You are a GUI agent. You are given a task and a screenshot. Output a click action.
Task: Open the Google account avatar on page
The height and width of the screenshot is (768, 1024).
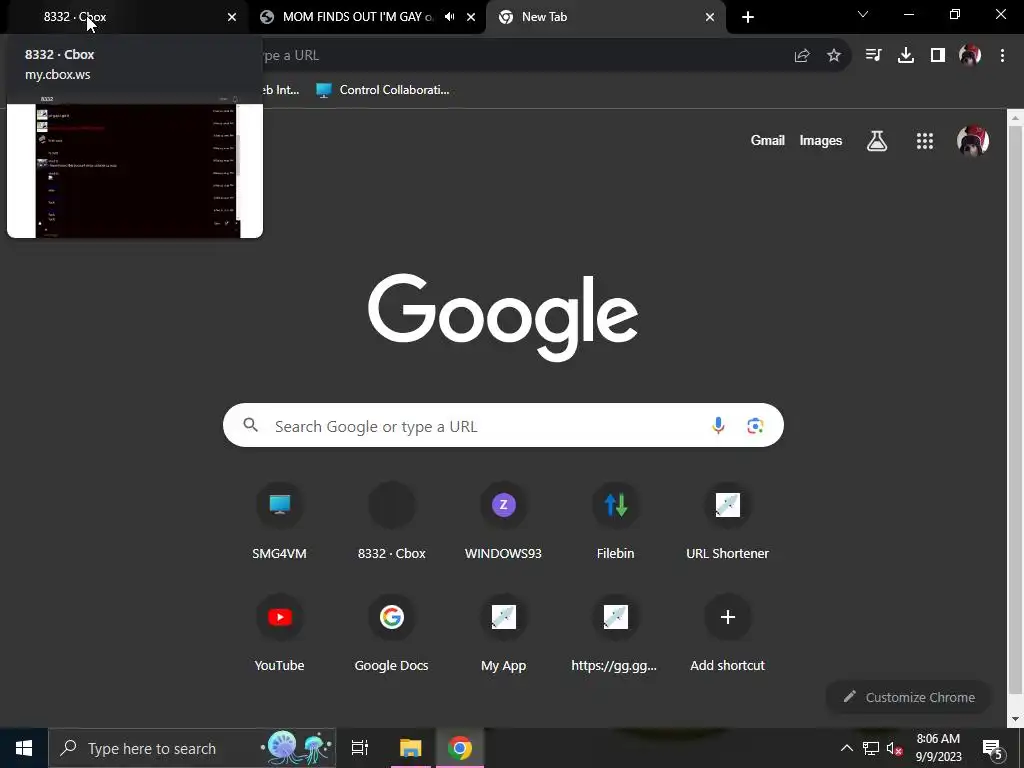coord(973,140)
